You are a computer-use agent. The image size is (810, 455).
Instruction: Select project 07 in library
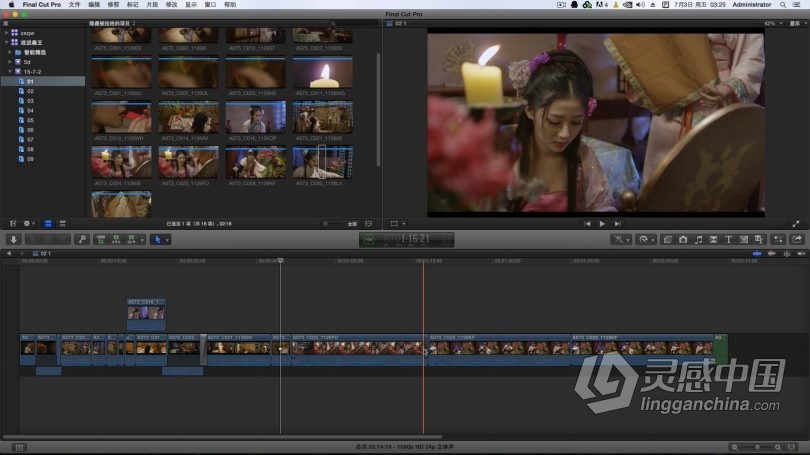pyautogui.click(x=30, y=139)
